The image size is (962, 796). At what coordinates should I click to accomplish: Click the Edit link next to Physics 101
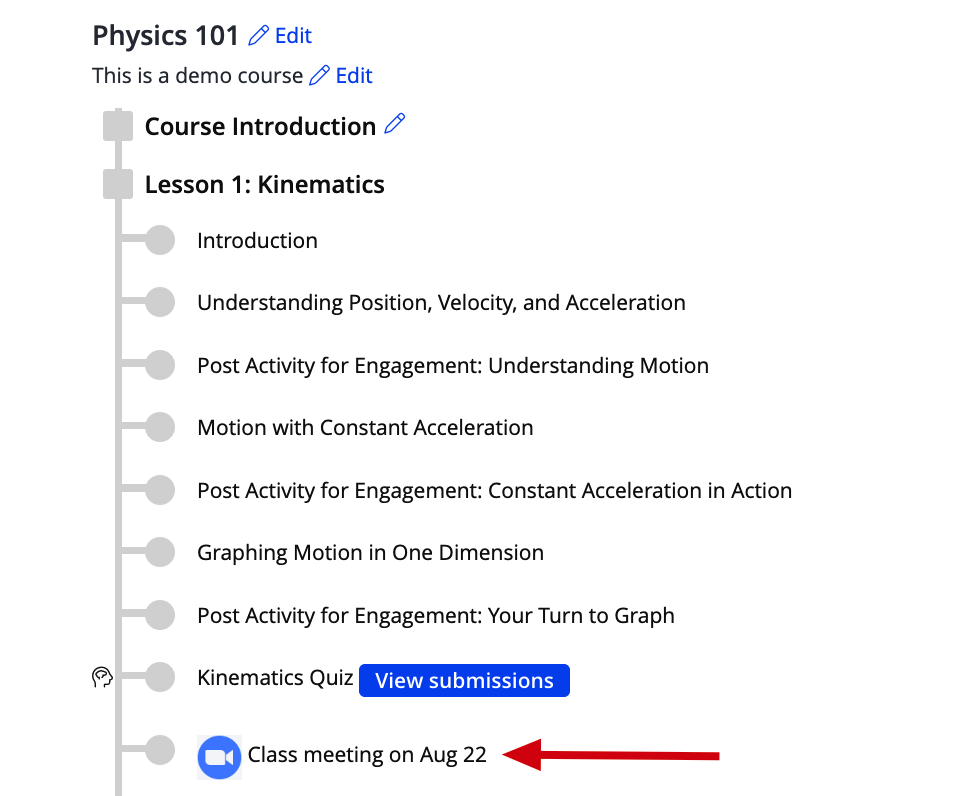(x=293, y=36)
